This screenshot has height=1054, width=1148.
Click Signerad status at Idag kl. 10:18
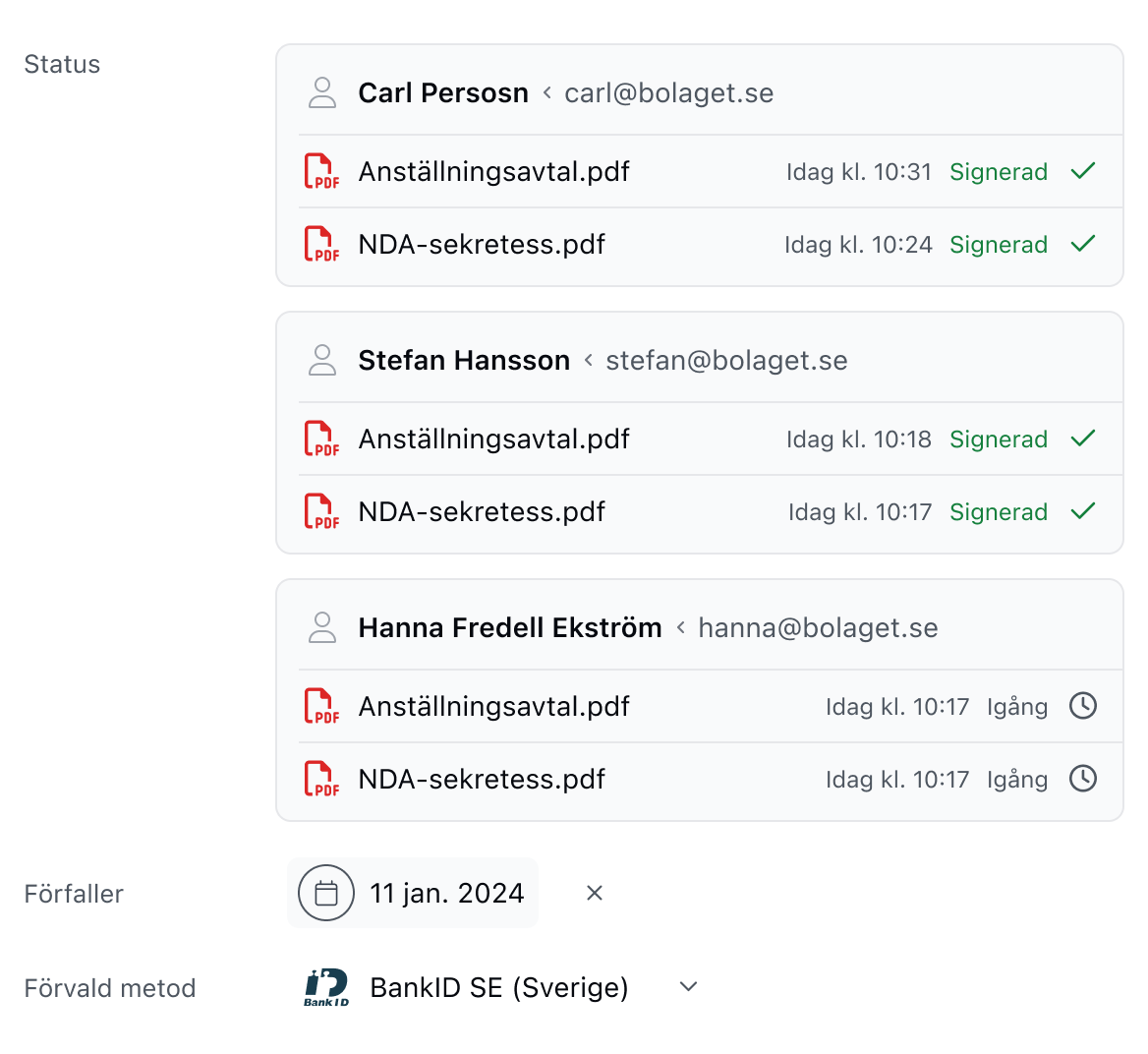point(999,439)
